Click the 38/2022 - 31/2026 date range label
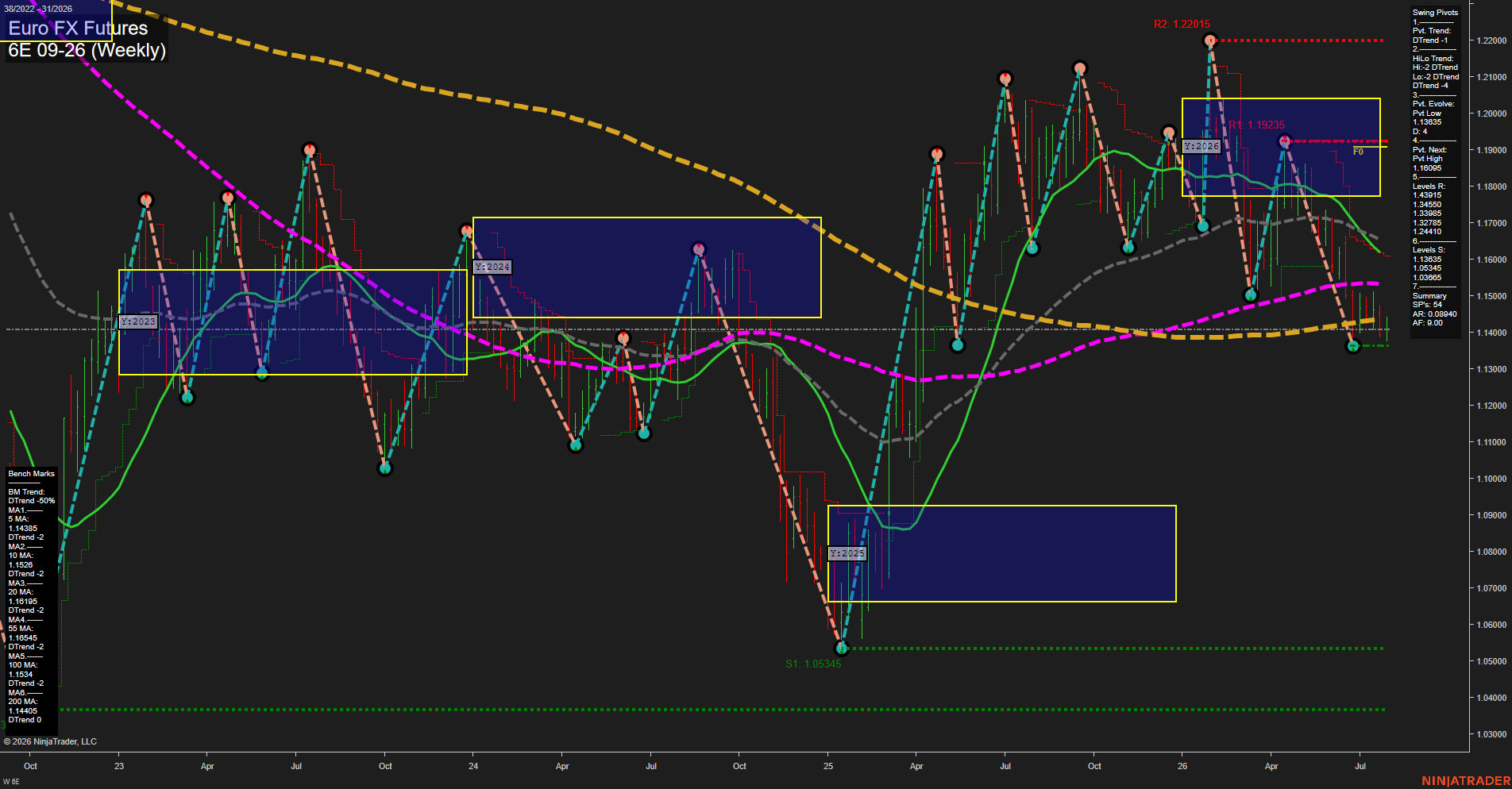 click(x=38, y=9)
